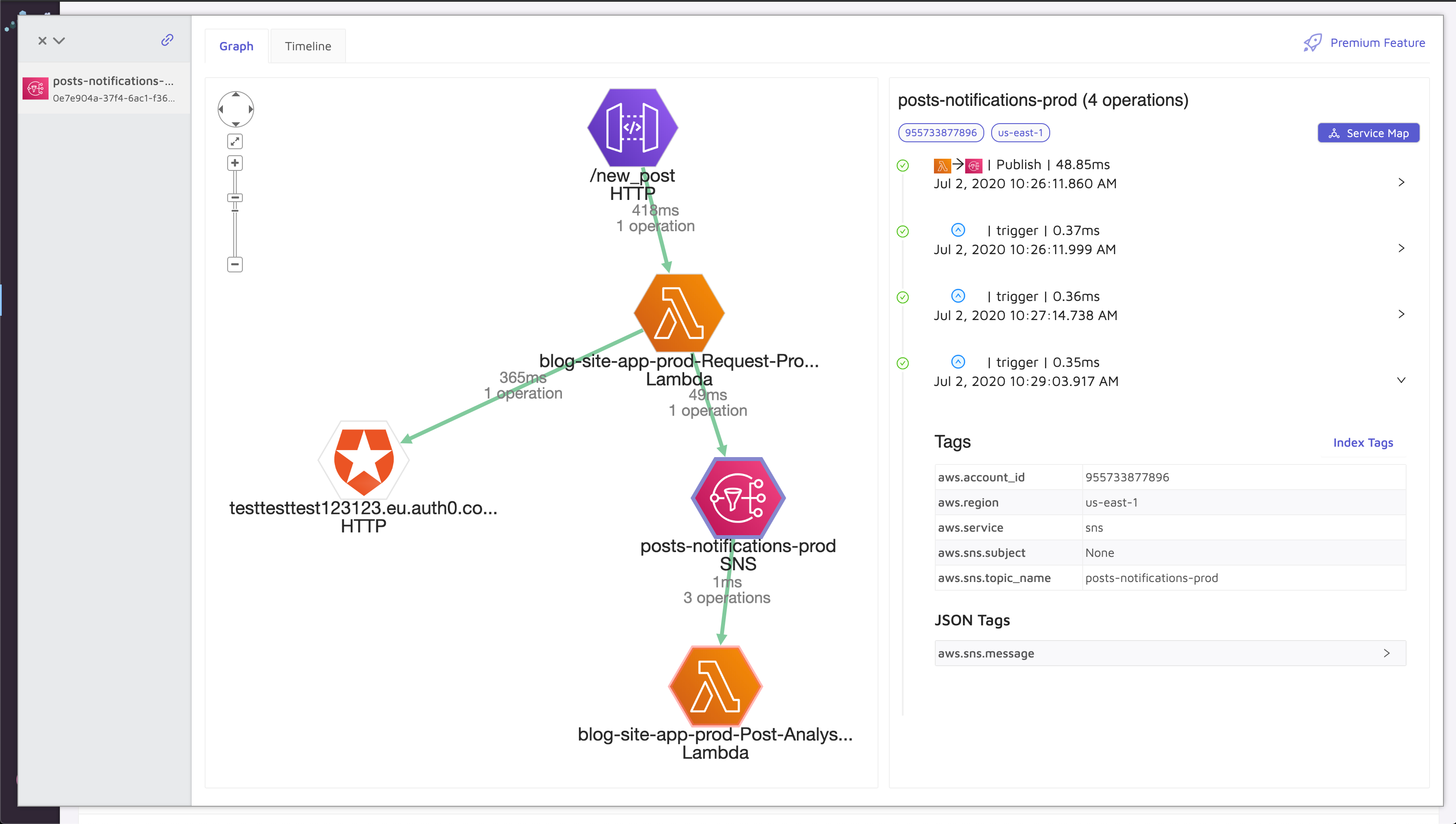Screen dimensions: 1456x824
Task: Zoom out the graph with minus
Action: pos(235,264)
